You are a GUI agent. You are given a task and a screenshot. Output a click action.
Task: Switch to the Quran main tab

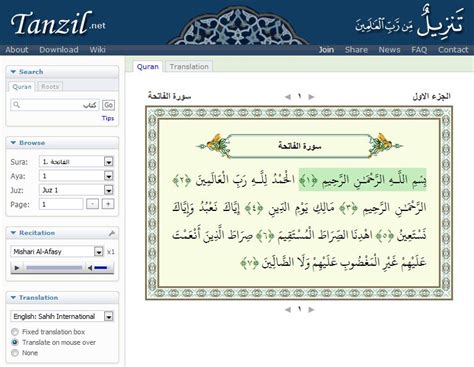pos(148,67)
